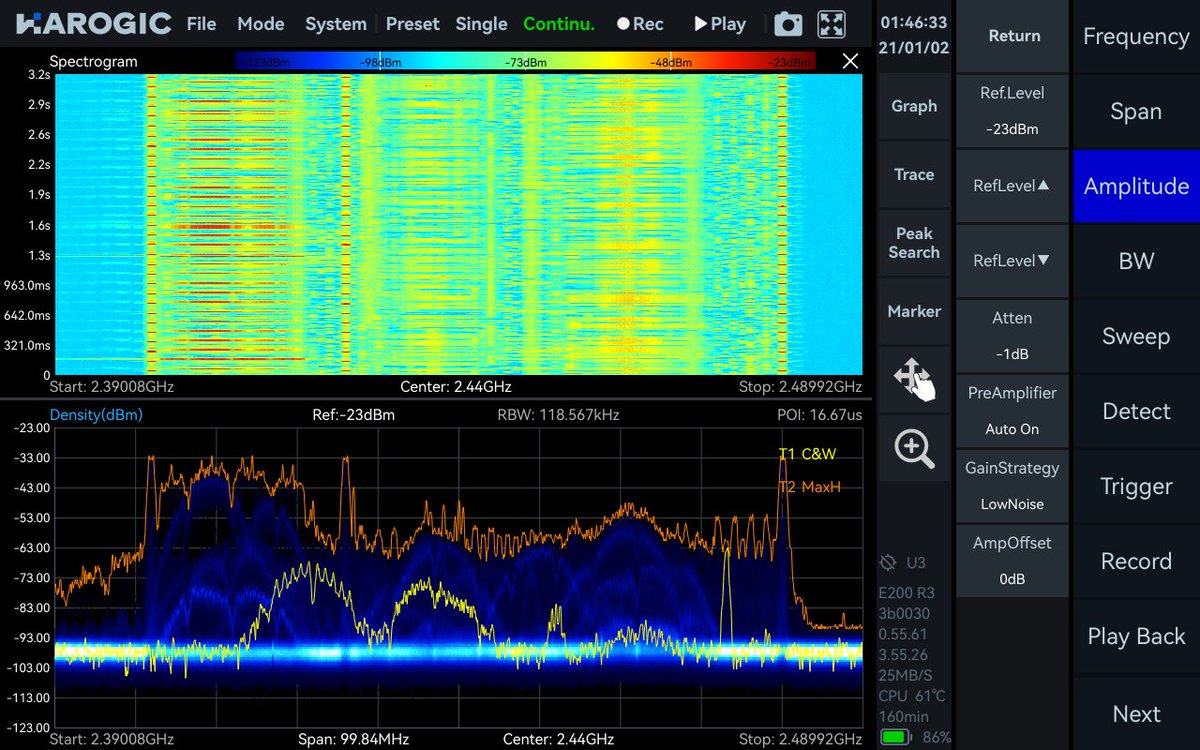Select the pan/move touch tool
This screenshot has width=1200, height=750.
(914, 380)
